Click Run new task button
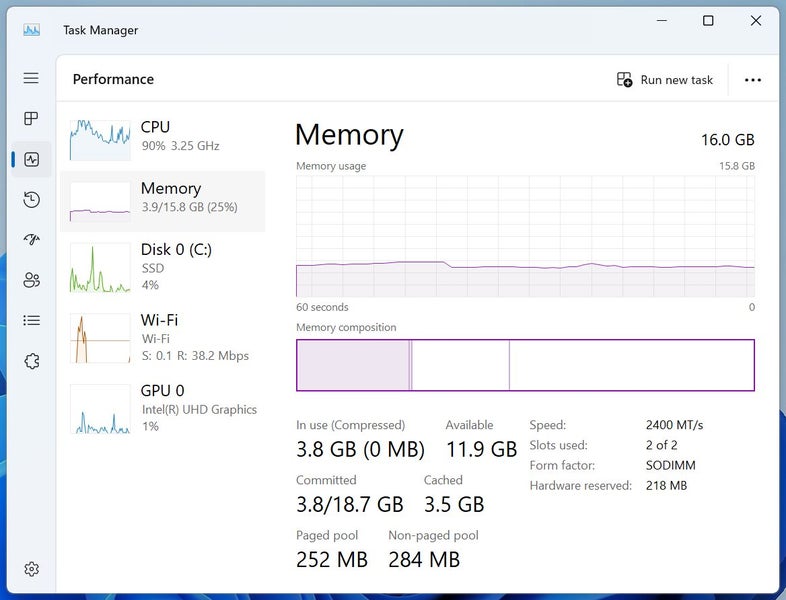The width and height of the screenshot is (786, 600). pyautogui.click(x=665, y=80)
